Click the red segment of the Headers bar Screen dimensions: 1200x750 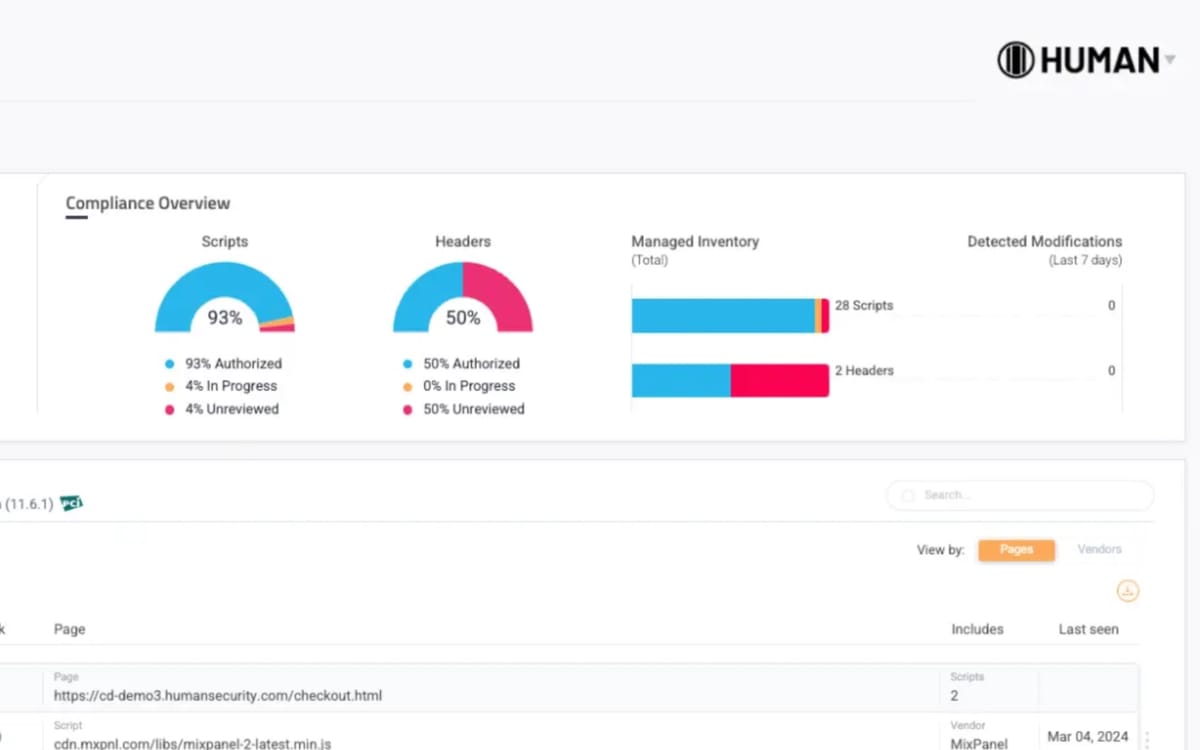click(779, 380)
